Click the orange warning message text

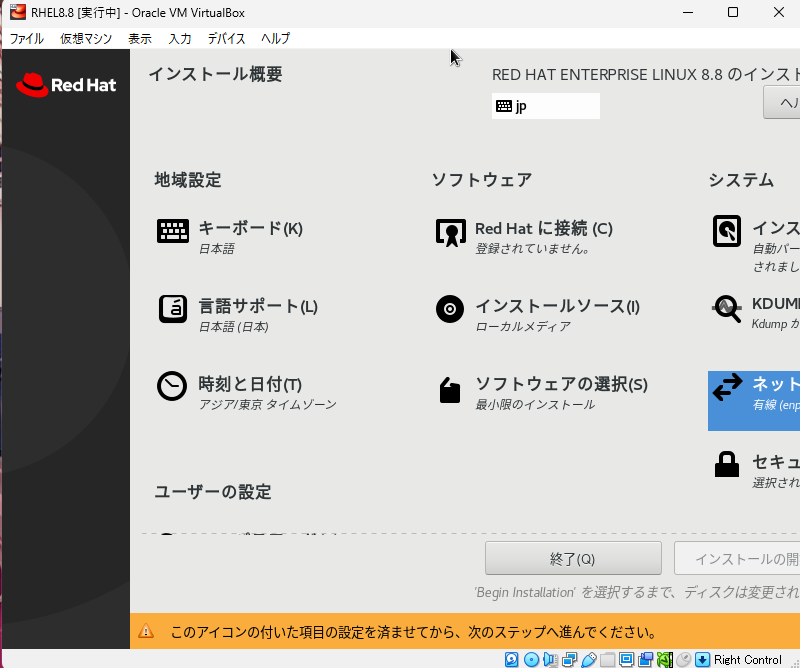point(413,632)
